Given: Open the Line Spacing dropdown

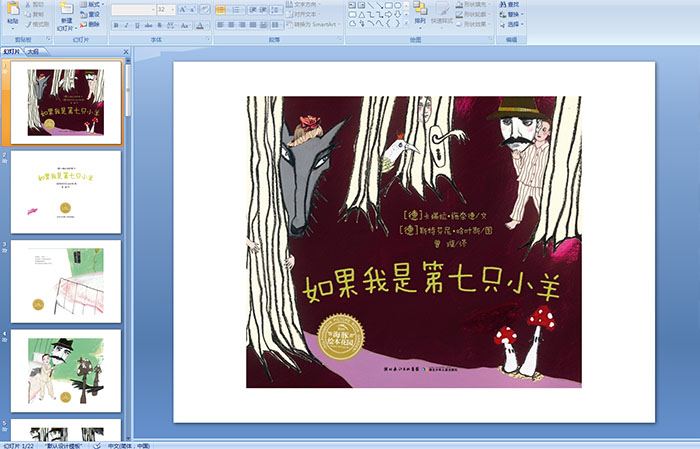Looking at the screenshot, I should [276, 10].
